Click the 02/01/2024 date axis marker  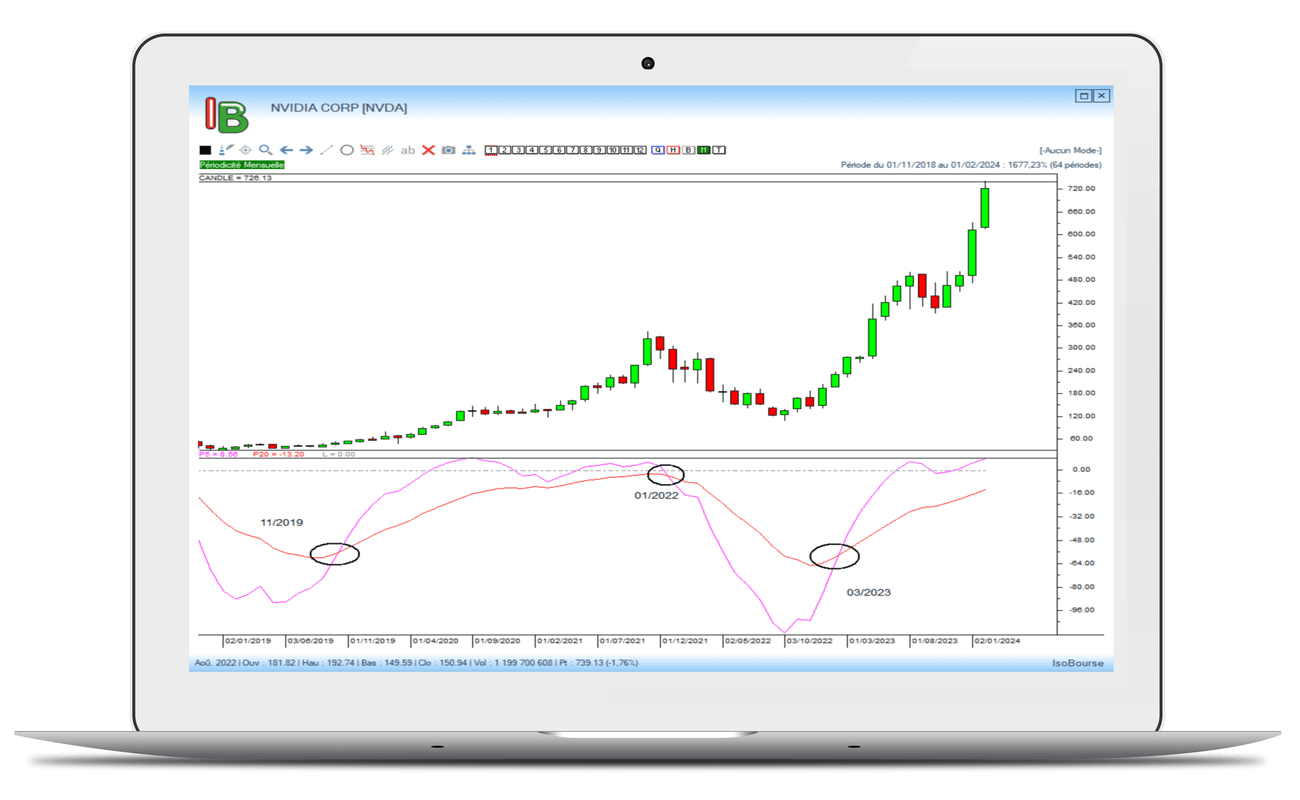click(x=997, y=641)
